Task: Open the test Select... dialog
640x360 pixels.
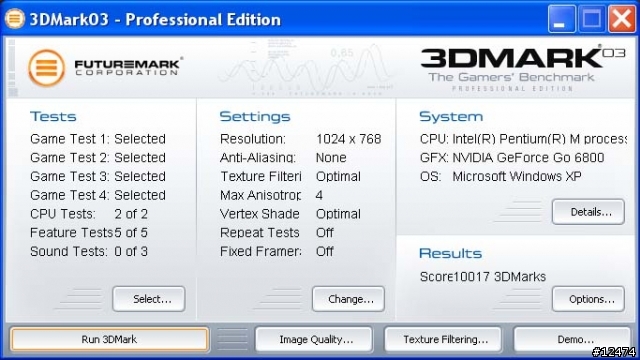Action: coord(149,299)
